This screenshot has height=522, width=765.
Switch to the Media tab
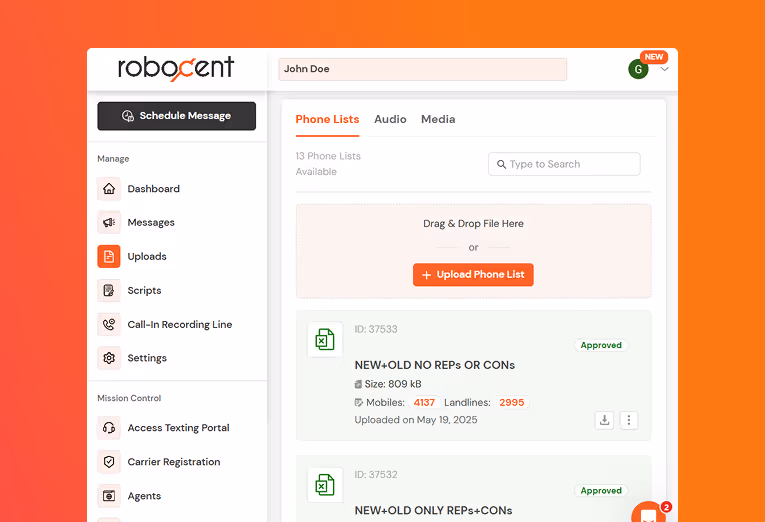pyautogui.click(x=438, y=120)
